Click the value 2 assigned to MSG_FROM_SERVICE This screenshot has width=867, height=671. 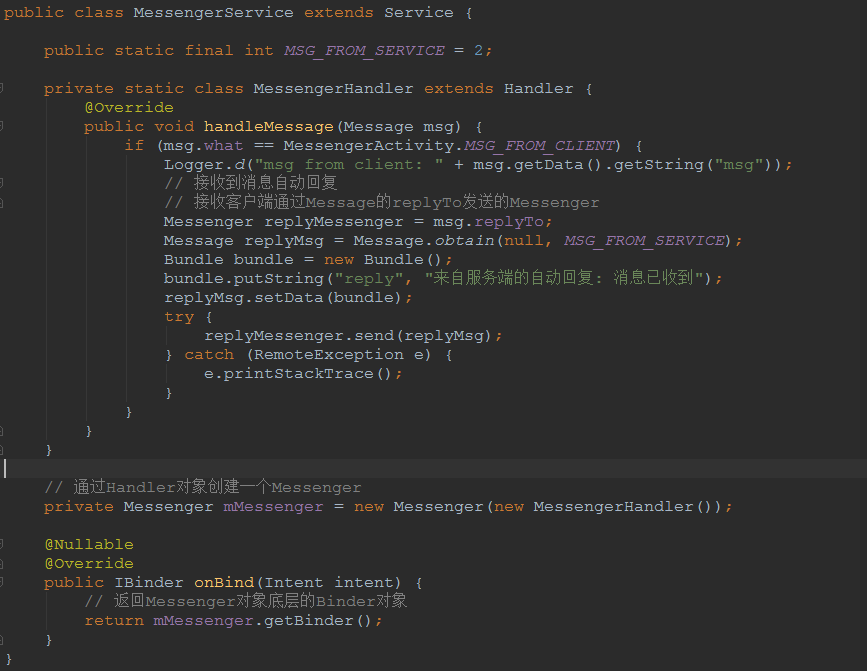478,51
